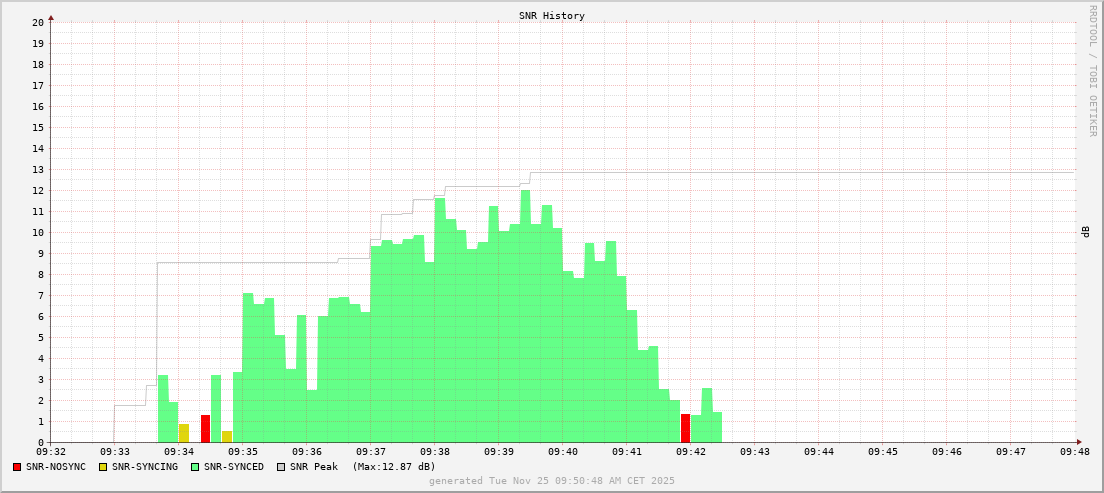Viewport: 1104px width, 493px height.
Task: Click the dB unit label on right side
Action: click(x=1085, y=232)
